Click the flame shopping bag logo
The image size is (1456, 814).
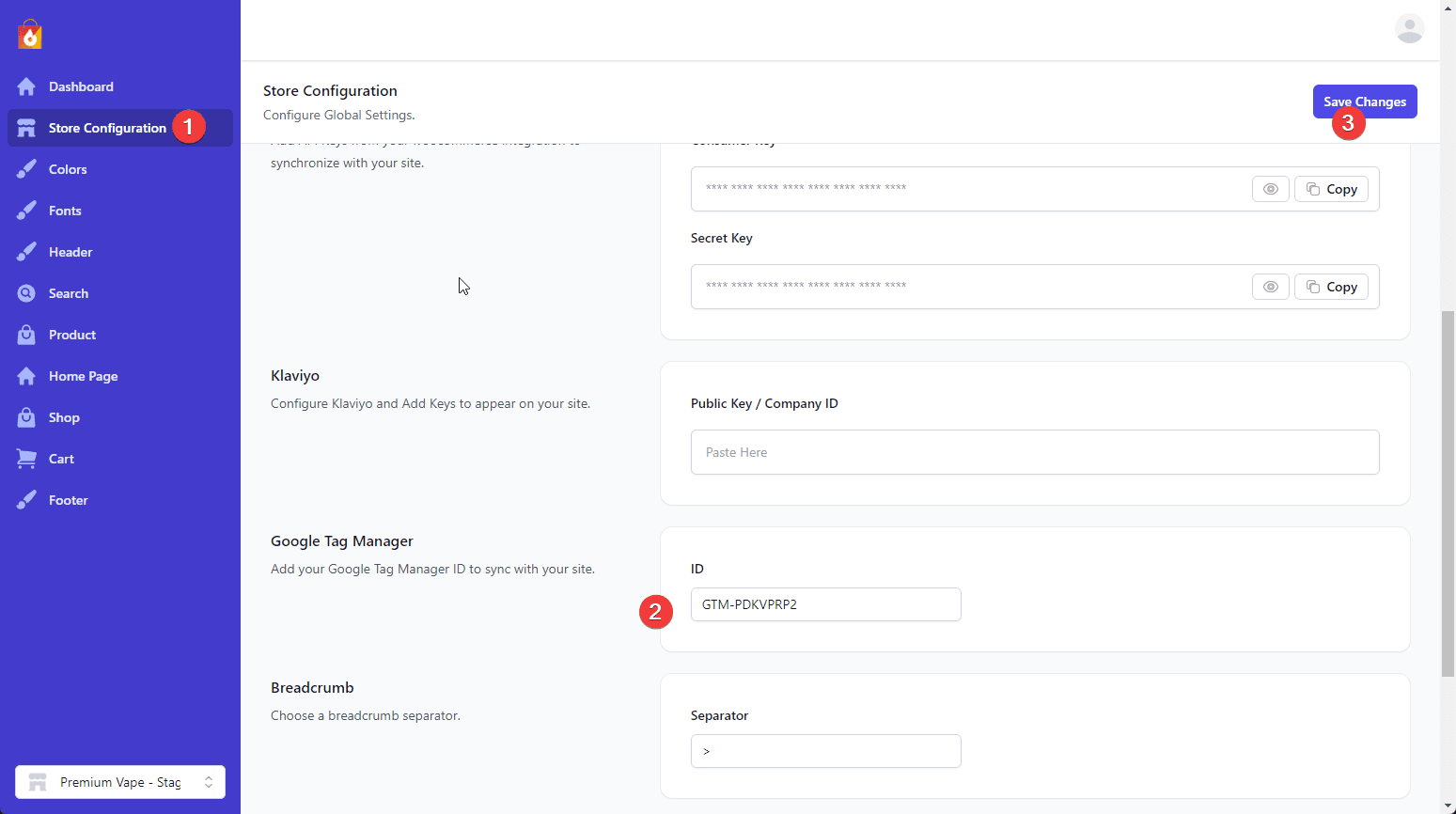[30, 35]
